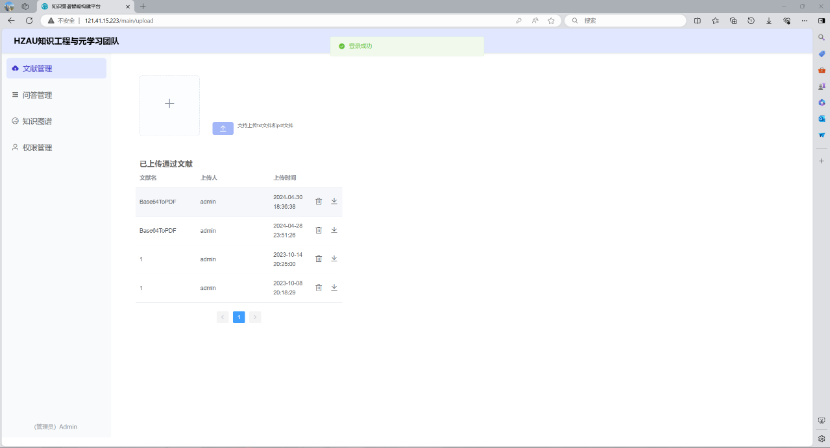Download the file uploaded on 2023-10-08

334,287
